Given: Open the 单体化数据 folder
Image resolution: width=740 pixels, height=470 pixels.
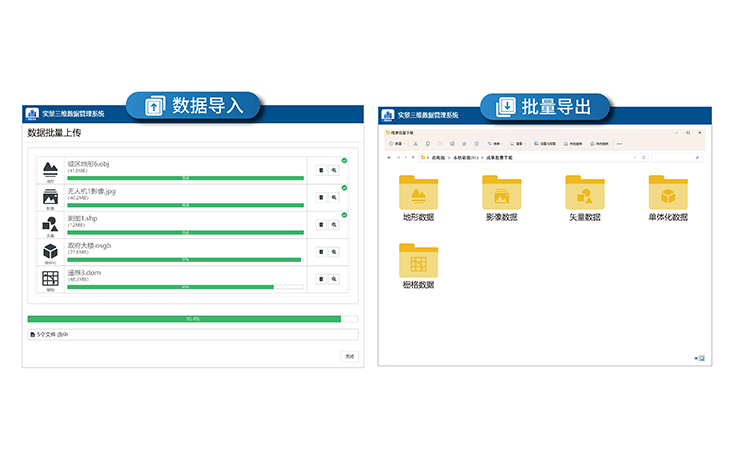Looking at the screenshot, I should pyautogui.click(x=667, y=195).
